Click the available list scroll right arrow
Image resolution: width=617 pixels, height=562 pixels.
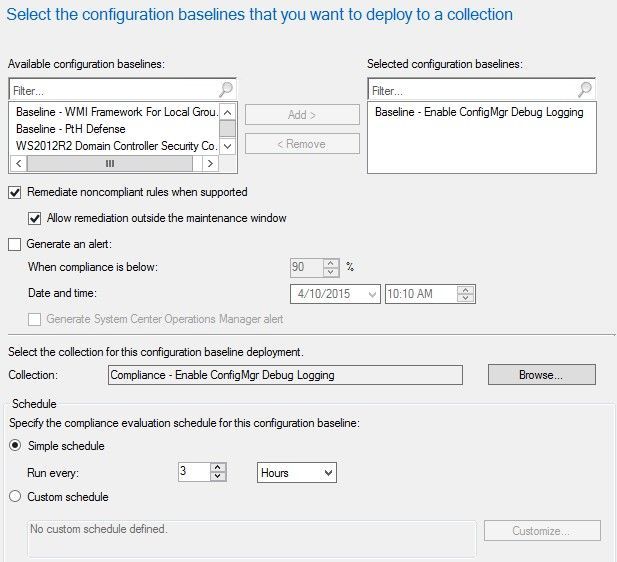(210, 163)
